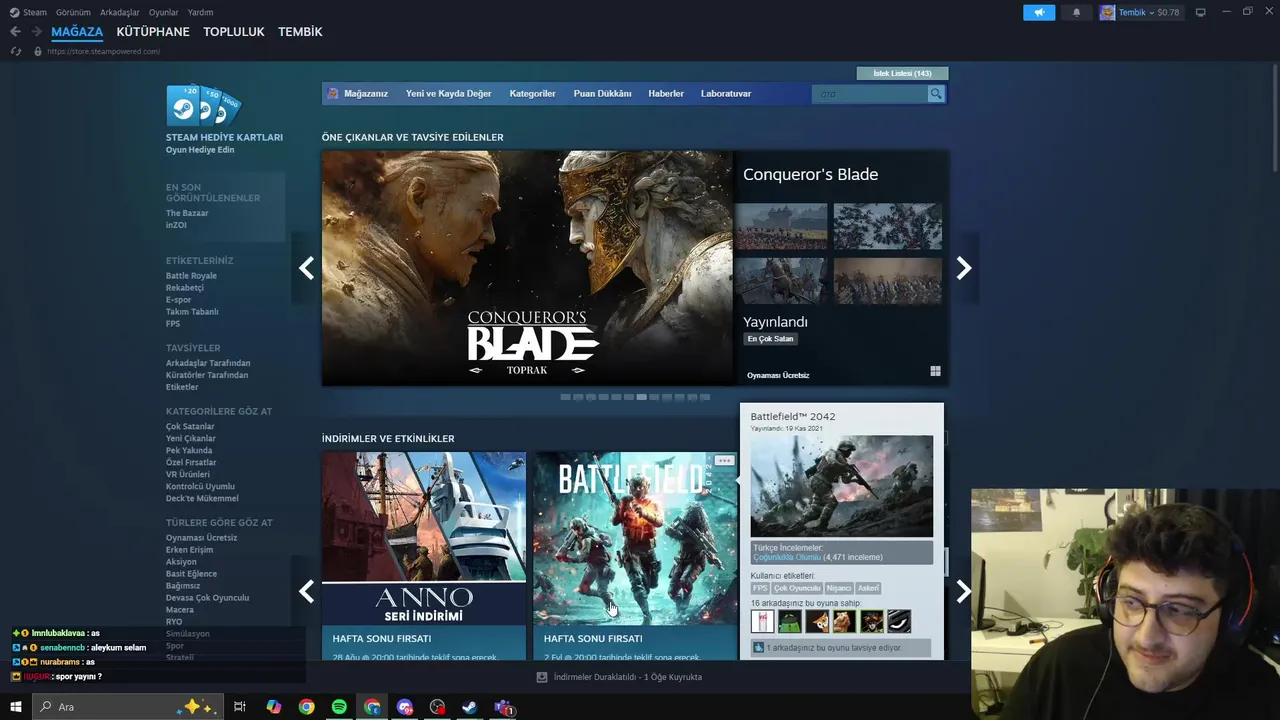Image resolution: width=1280 pixels, height=720 pixels.
Task: Click Oyun Hediye Edin under gift cards
Action: click(200, 150)
